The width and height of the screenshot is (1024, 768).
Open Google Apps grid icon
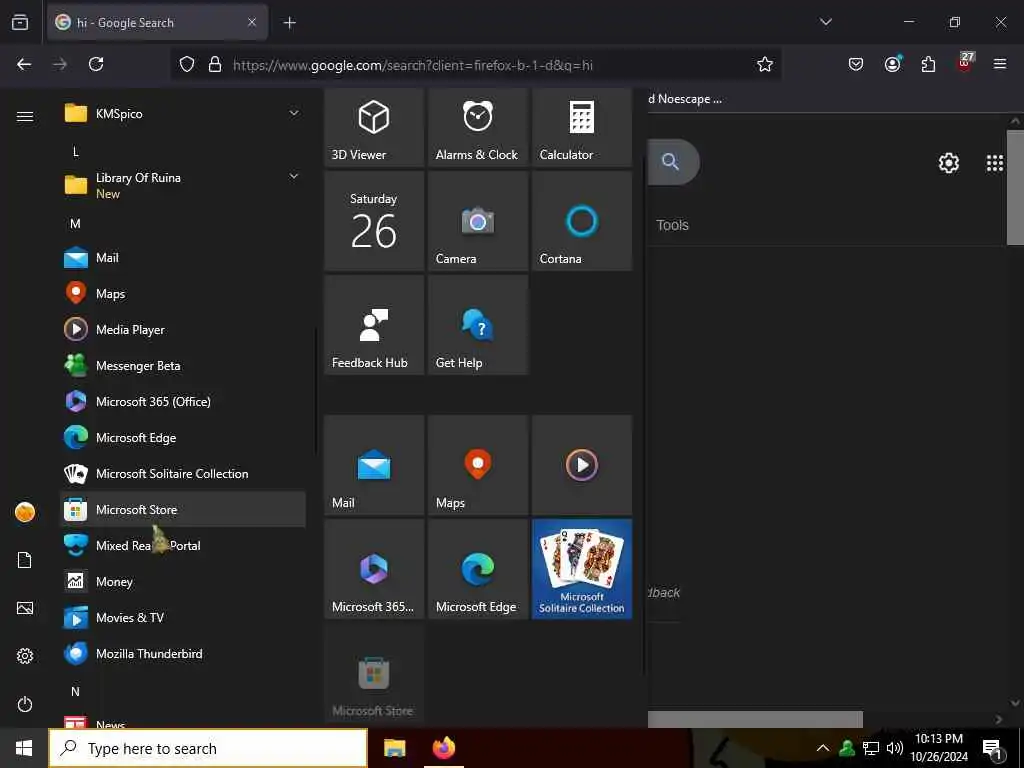pyautogui.click(x=995, y=163)
